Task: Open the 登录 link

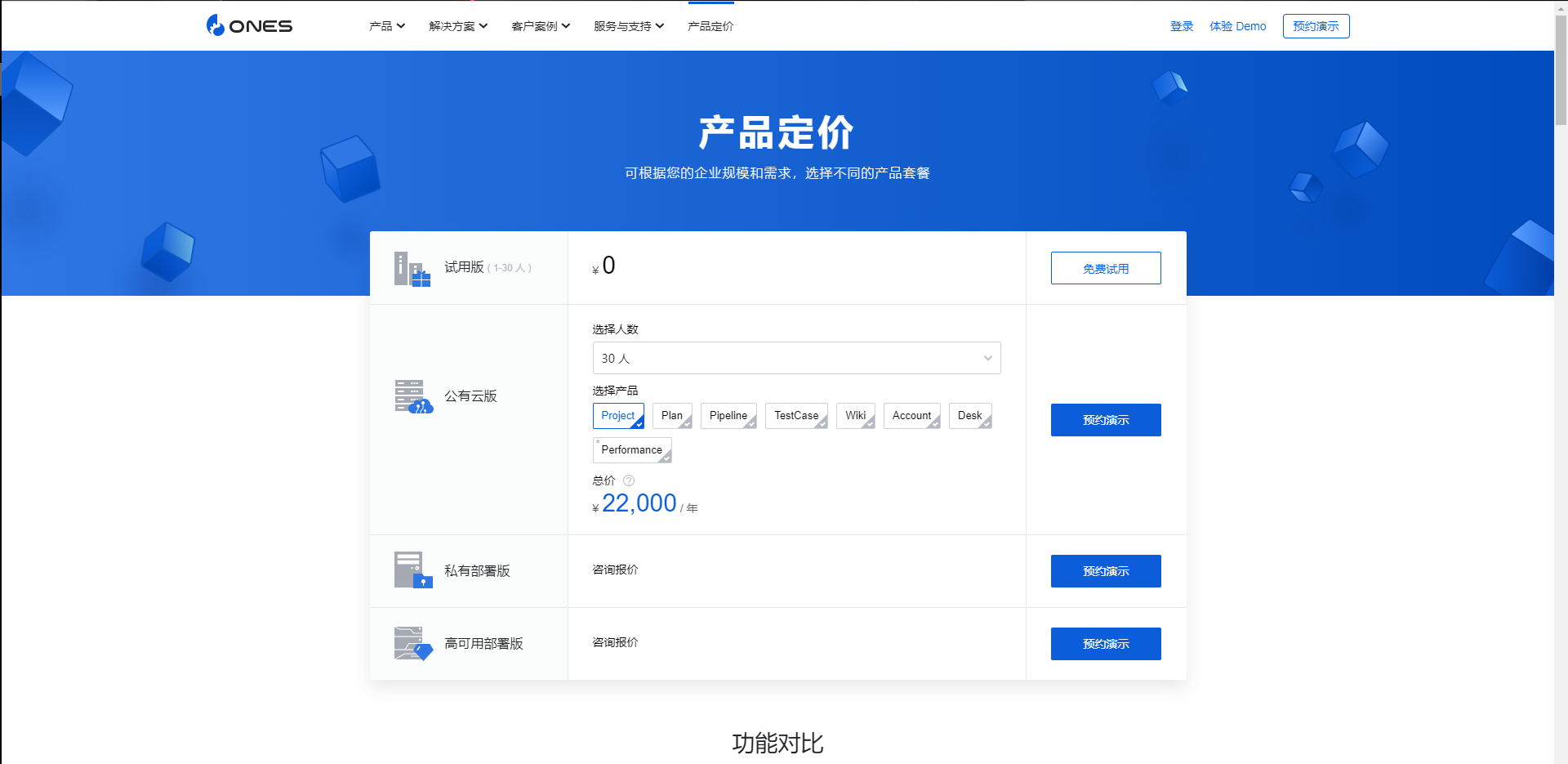Action: (x=1181, y=25)
